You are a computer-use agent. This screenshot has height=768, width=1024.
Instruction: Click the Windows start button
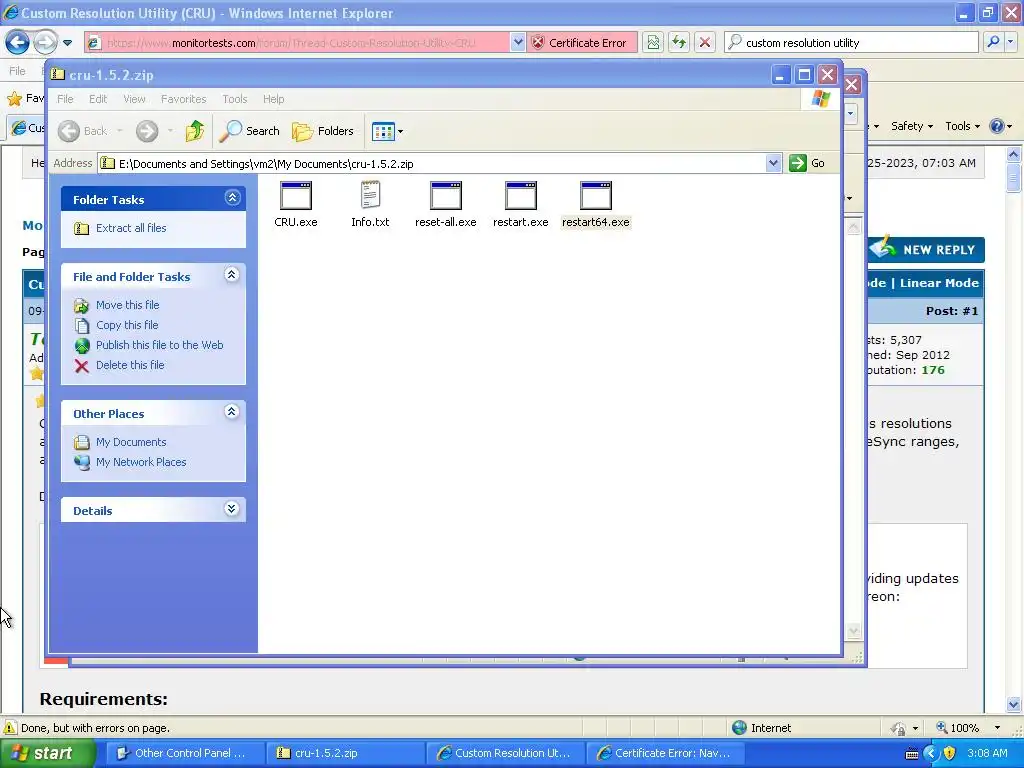(48, 753)
